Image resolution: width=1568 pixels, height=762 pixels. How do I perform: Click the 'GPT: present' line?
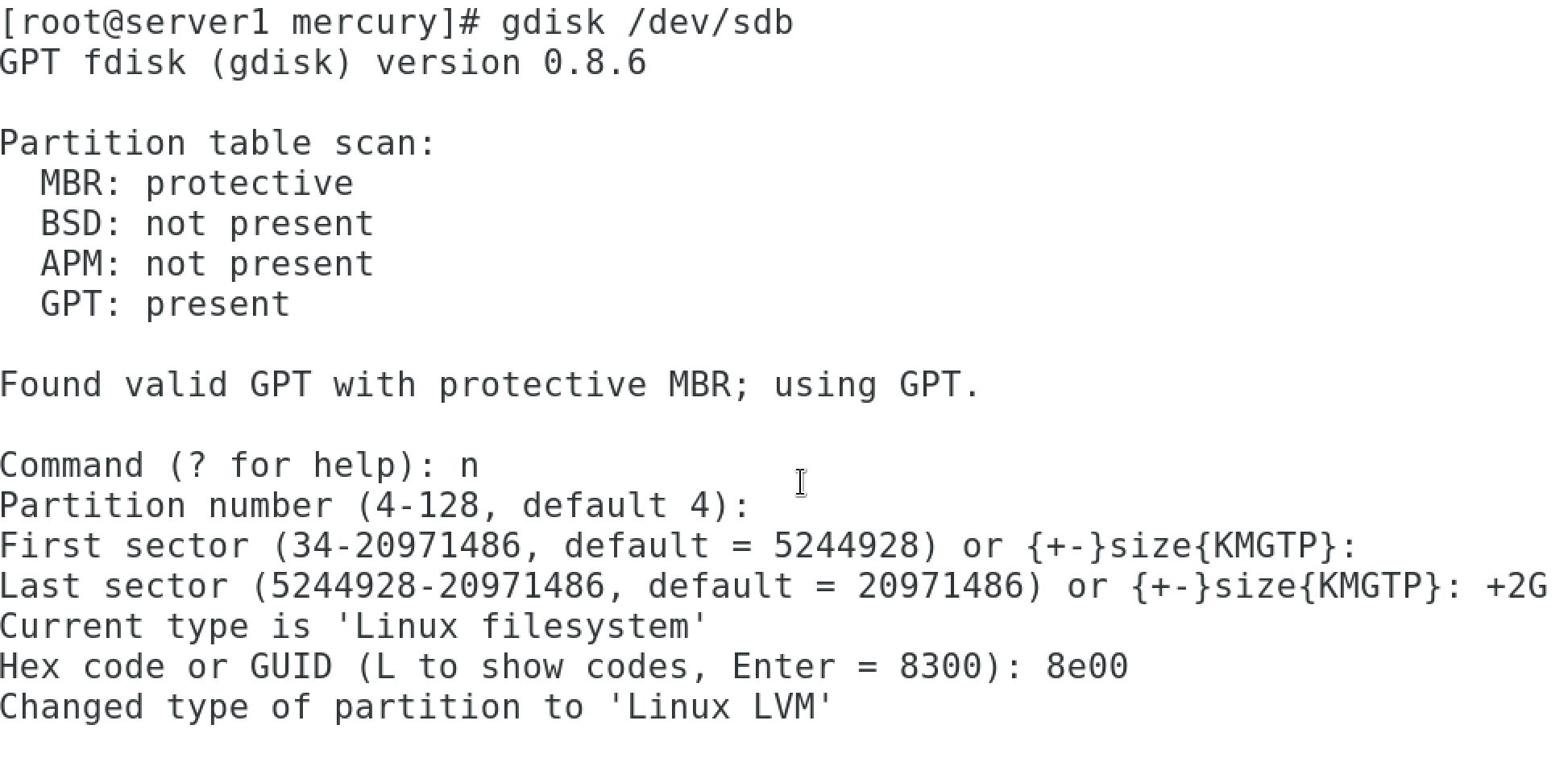pyautogui.click(x=165, y=304)
